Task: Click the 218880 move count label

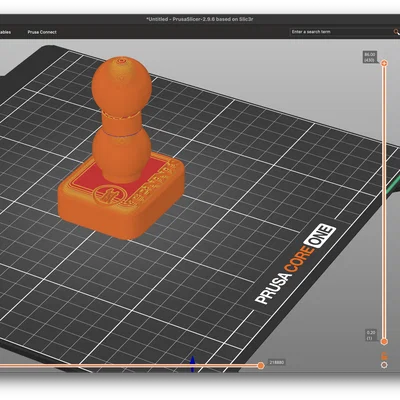Action: tap(276, 362)
